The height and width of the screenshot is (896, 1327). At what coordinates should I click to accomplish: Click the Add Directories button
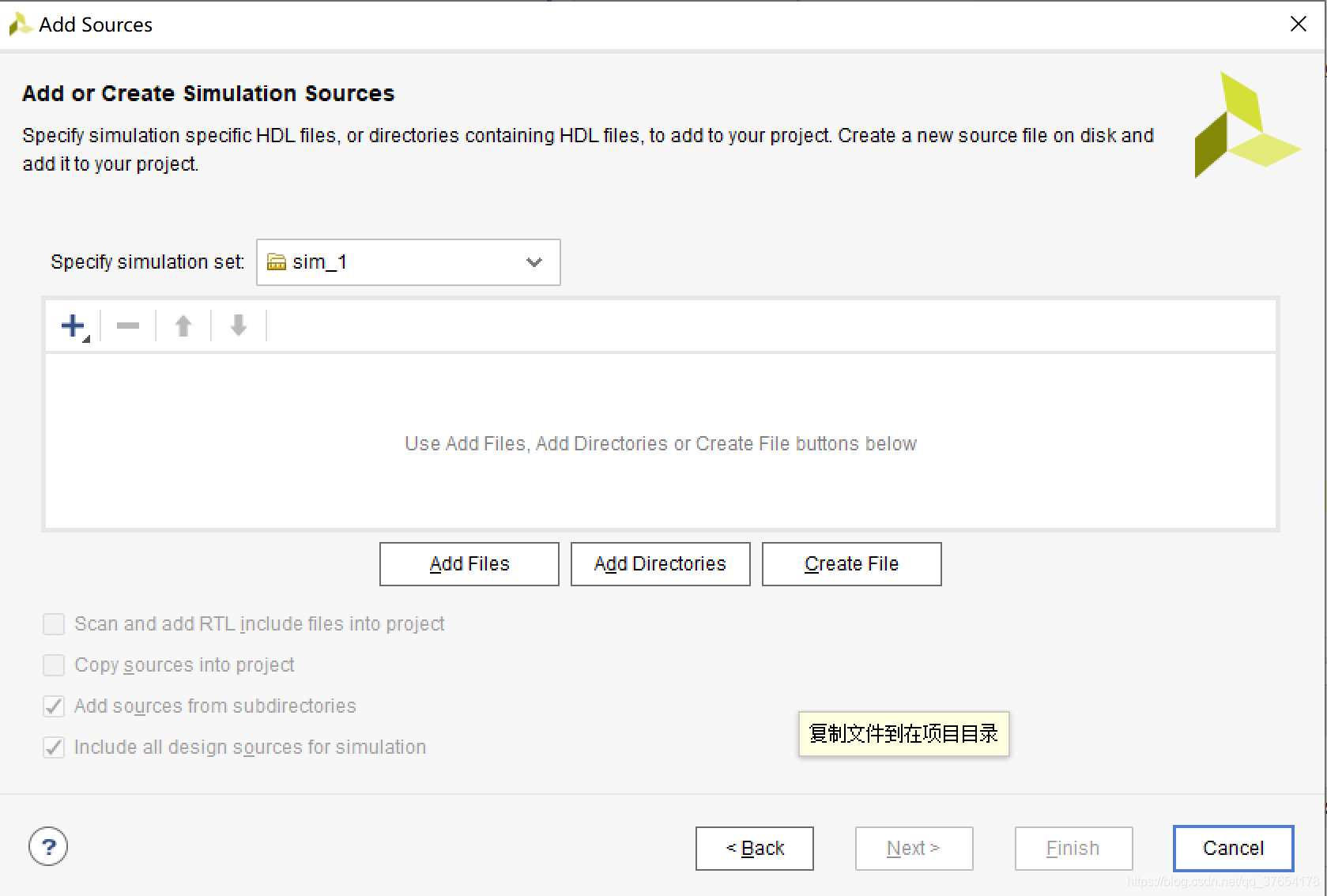point(661,564)
